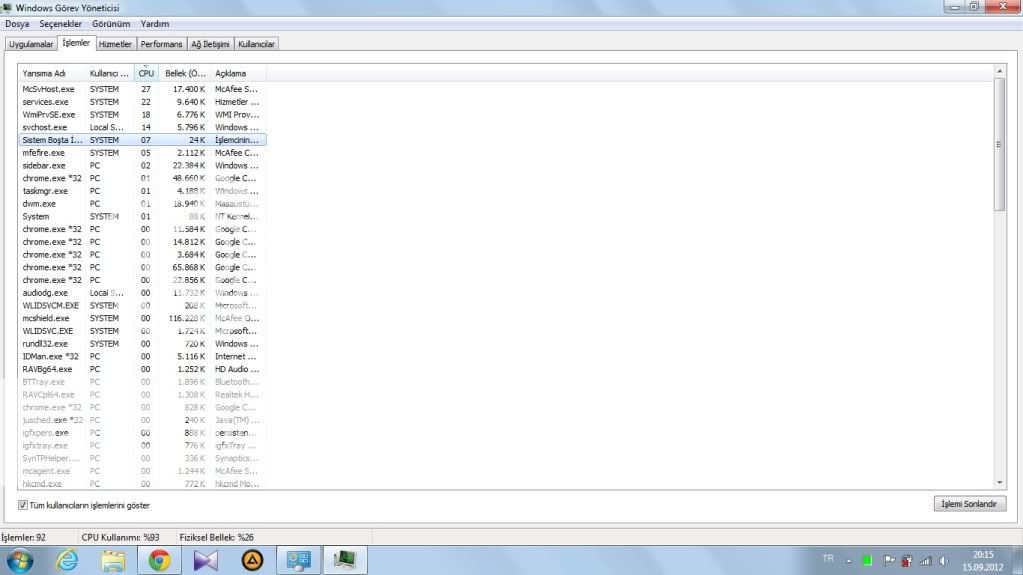
Task: Open the purple arrow-shaped taskbar application icon
Action: point(206,560)
